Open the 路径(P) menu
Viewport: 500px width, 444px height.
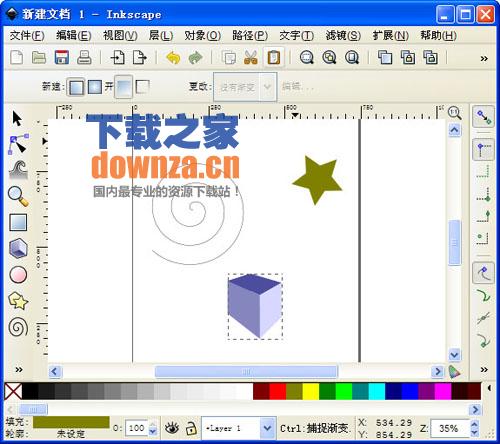click(250, 35)
